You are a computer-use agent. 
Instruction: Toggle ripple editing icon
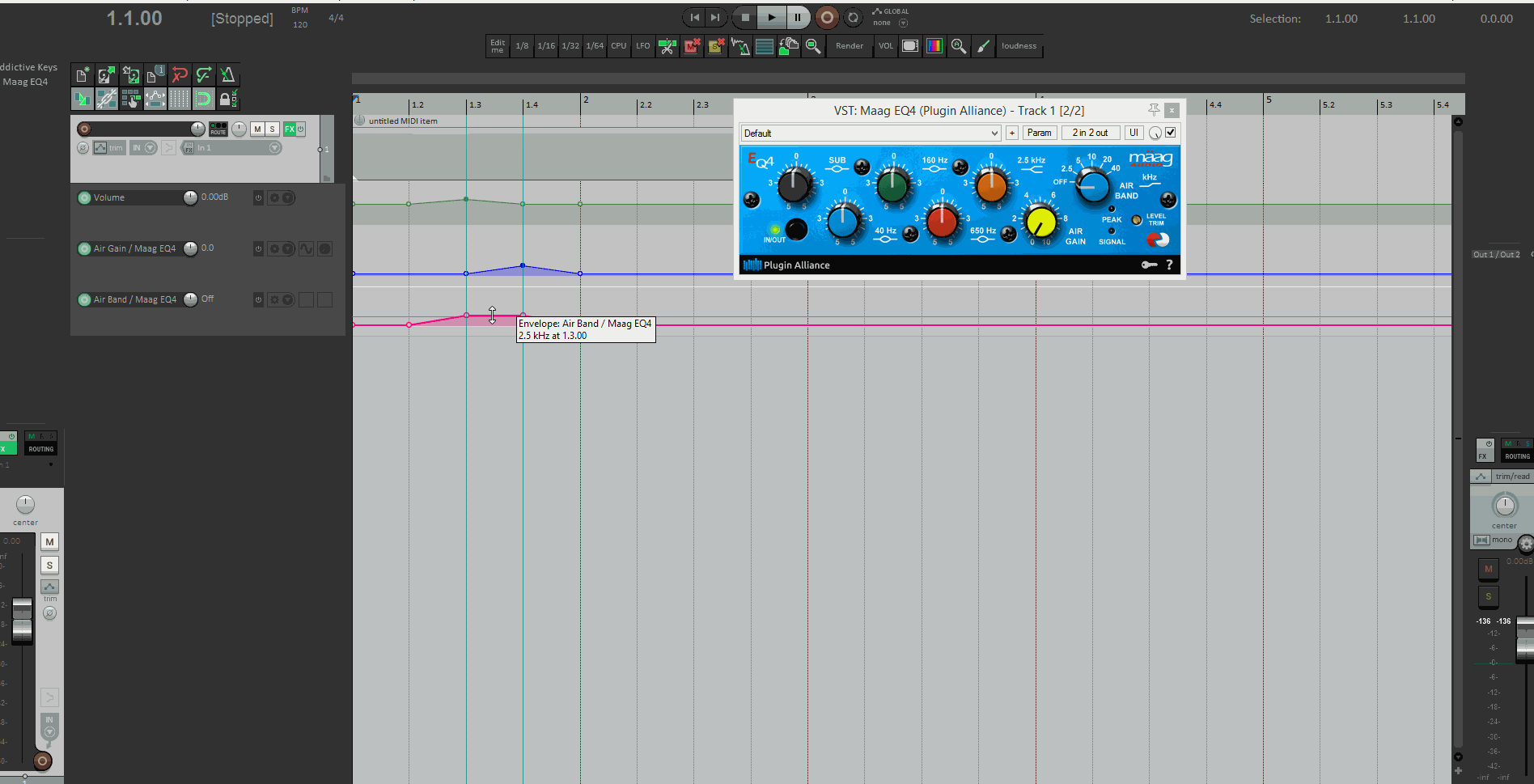click(130, 100)
